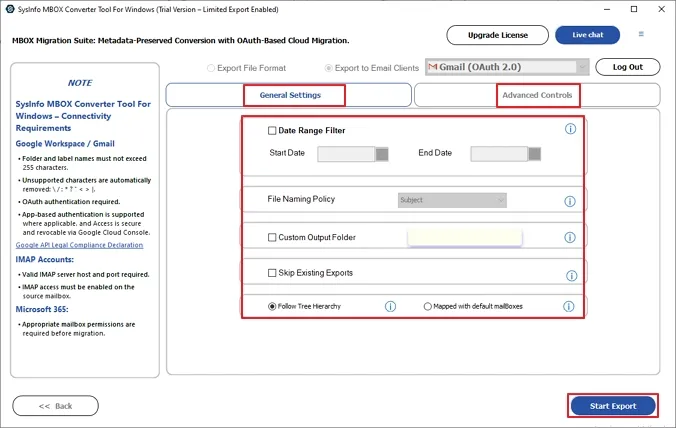Maximize the MBOX Converter window
The height and width of the screenshot is (428, 676).
(x=634, y=9)
